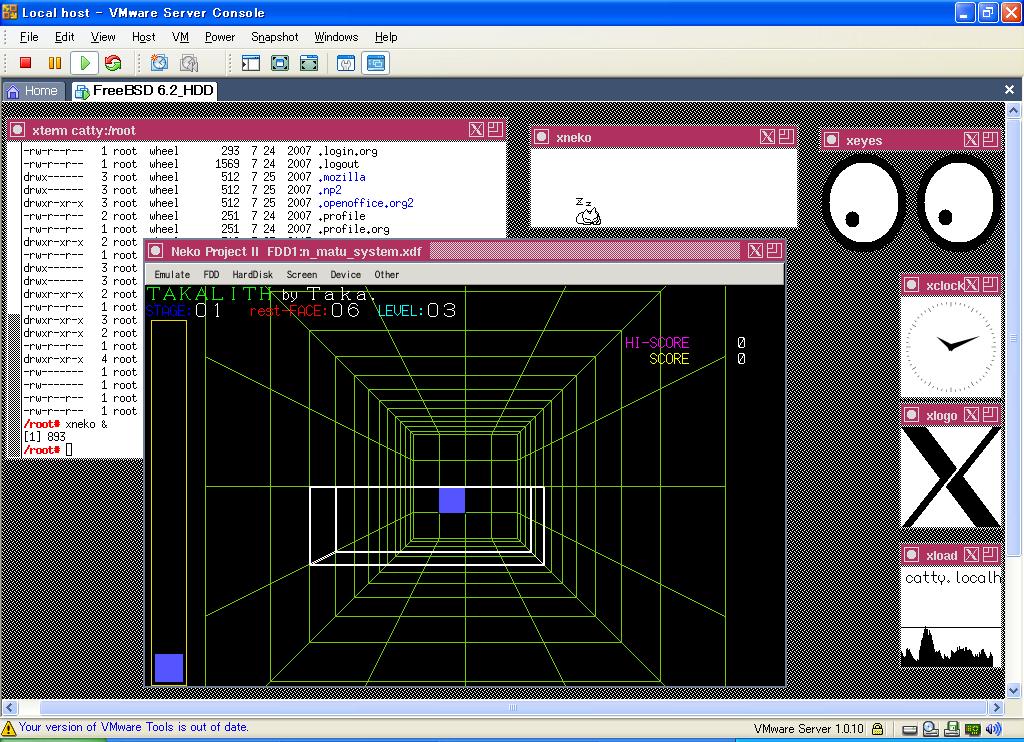The image size is (1024, 742).
Task: Click the blue square in the tunnel center
Action: point(452,500)
